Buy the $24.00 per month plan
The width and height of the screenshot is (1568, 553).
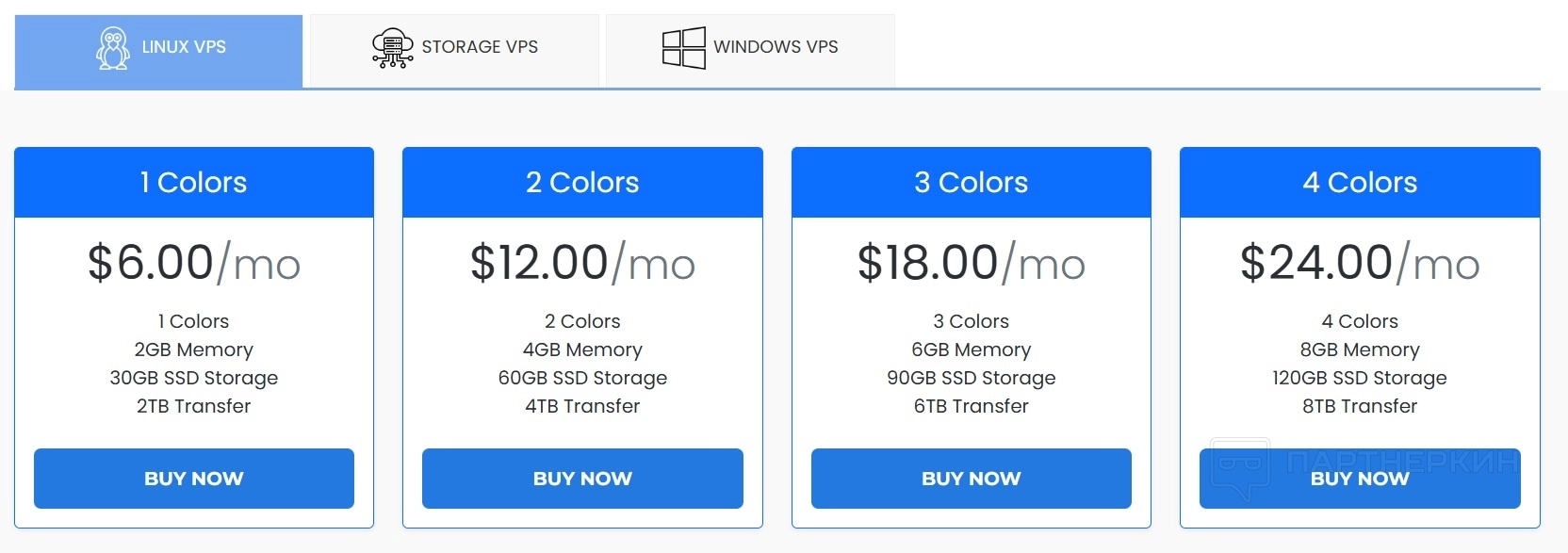click(1360, 479)
